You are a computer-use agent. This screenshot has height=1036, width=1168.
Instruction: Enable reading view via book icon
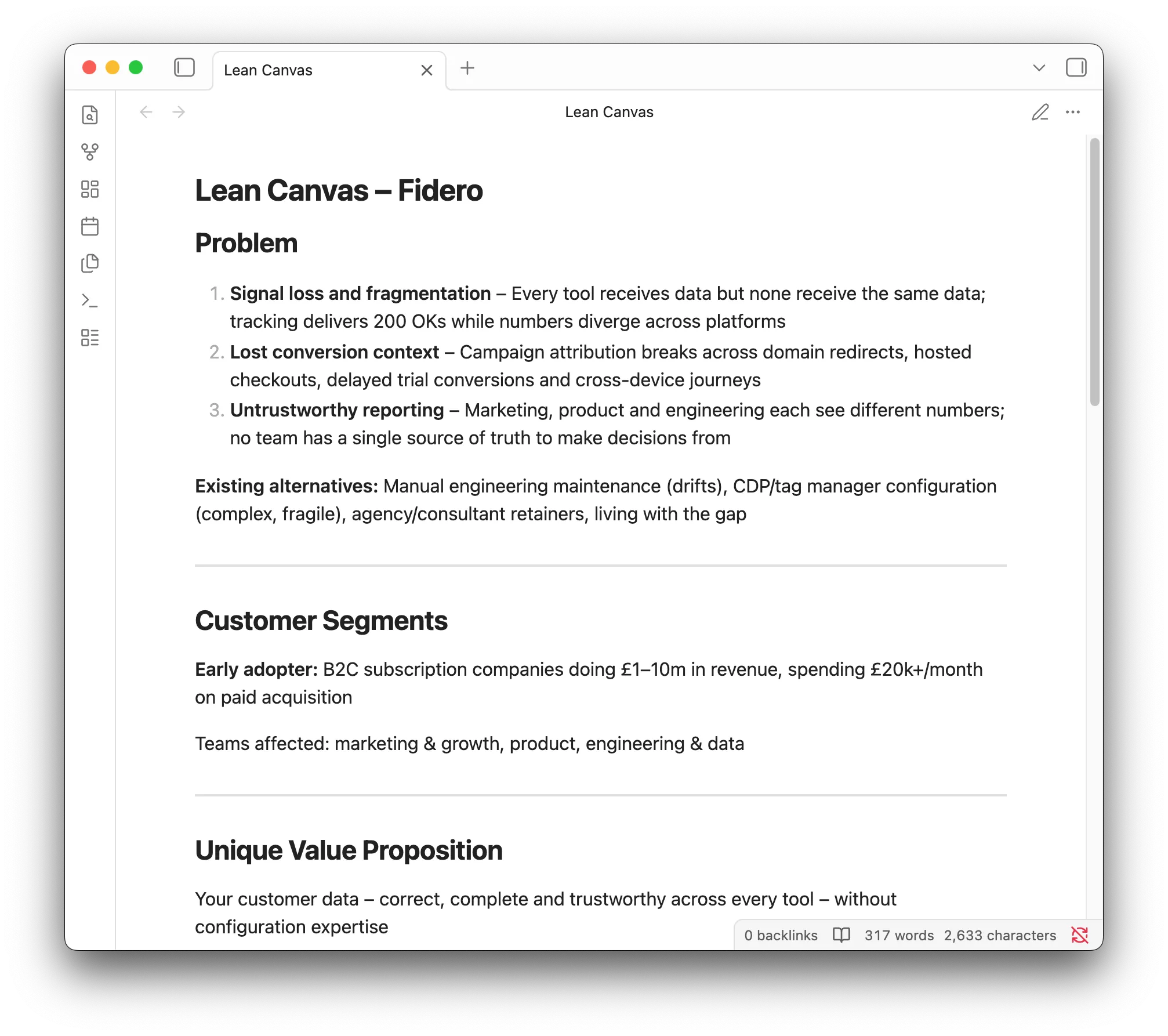point(841,935)
